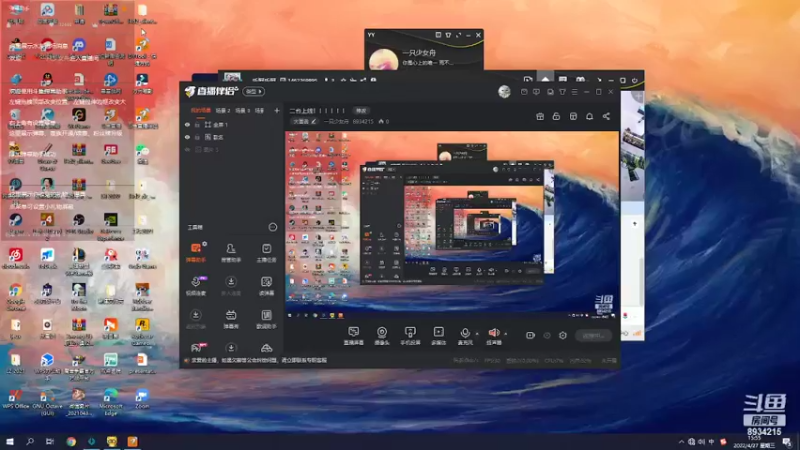Open the Microsoft Edge desktop shortcut
800x450 pixels.
110,402
